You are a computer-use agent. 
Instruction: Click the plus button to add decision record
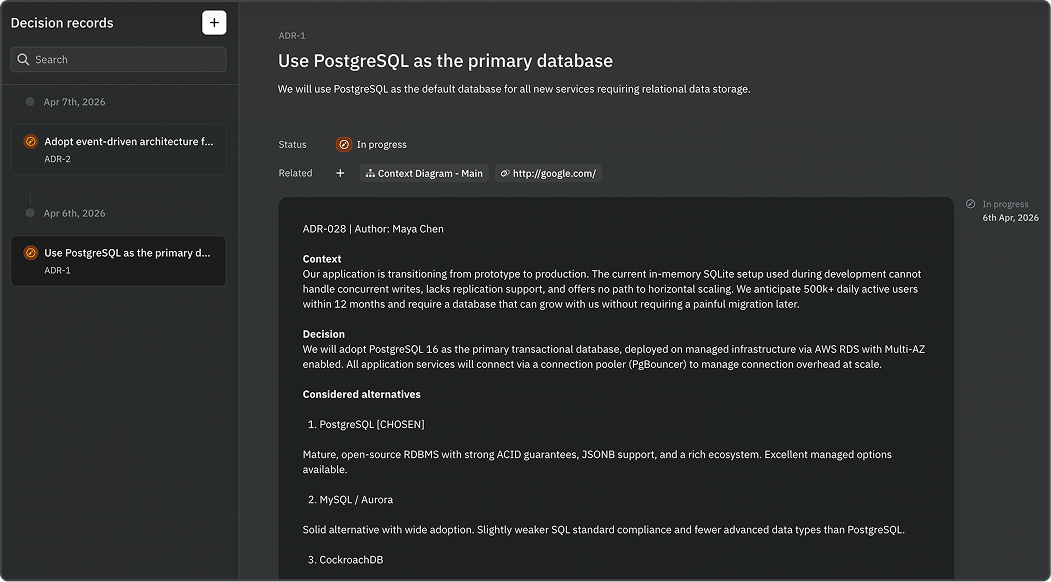click(214, 23)
